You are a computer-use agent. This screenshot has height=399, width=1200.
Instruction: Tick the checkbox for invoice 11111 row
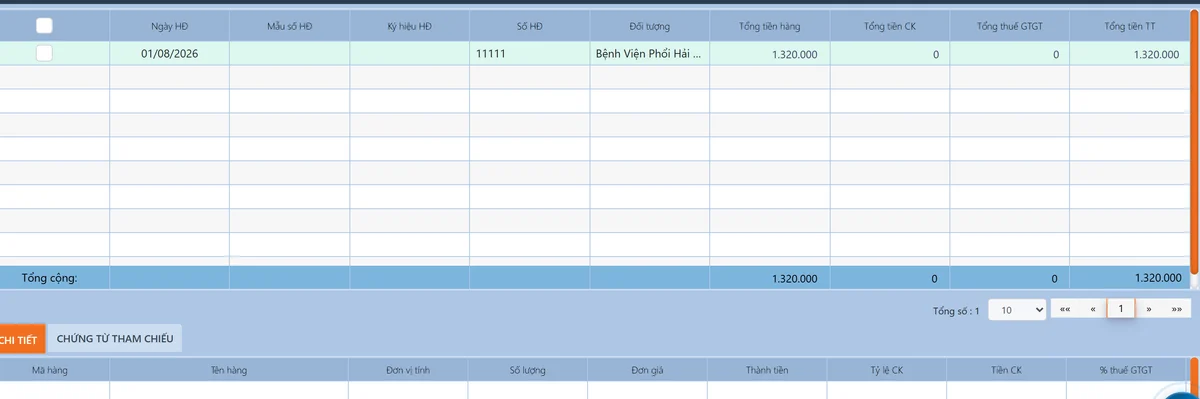coord(44,54)
